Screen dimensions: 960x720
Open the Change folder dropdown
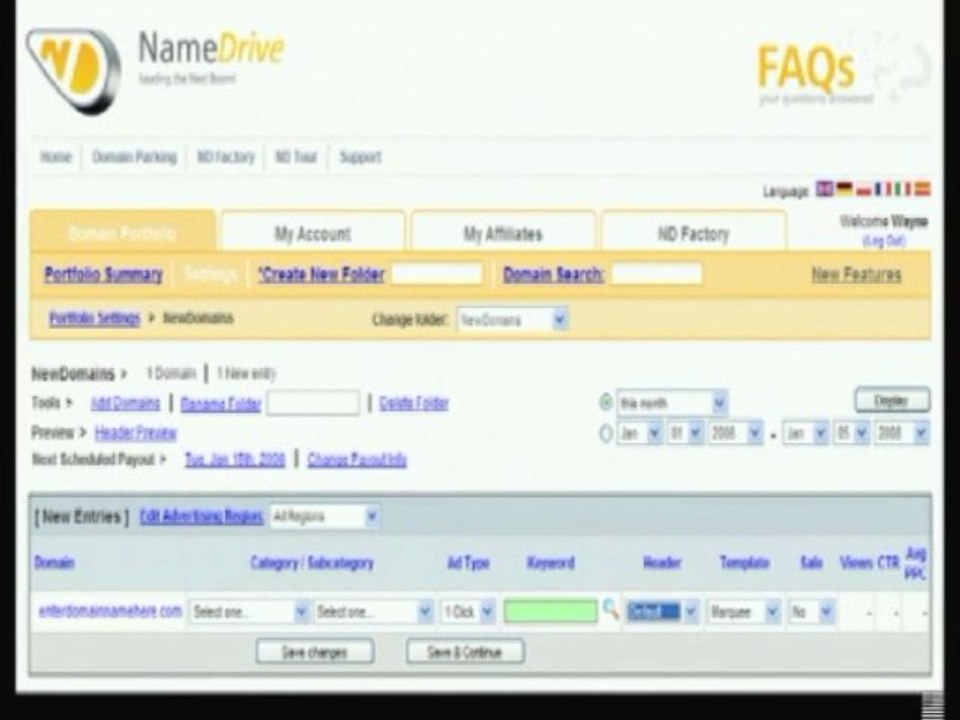[x=512, y=320]
